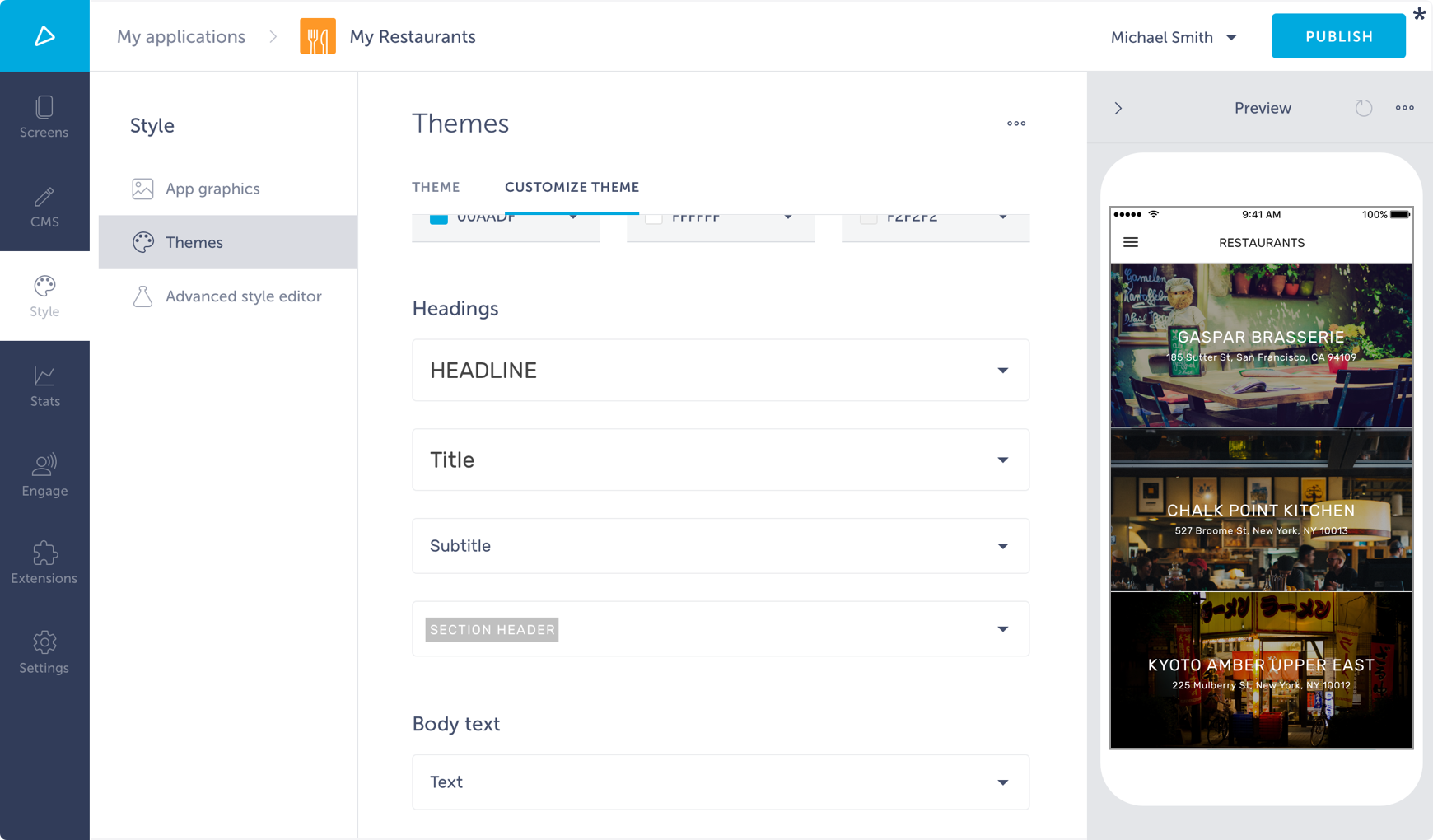Open Michael Smith account menu
Viewport: 1433px width, 840px height.
coord(1174,37)
